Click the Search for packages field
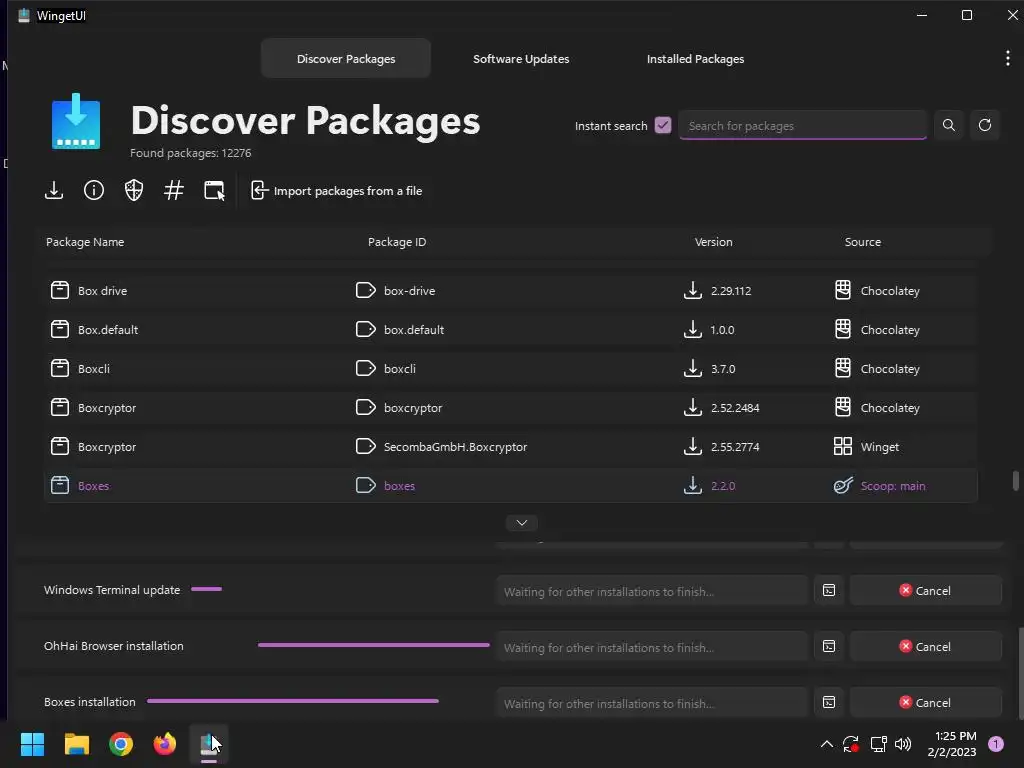 pos(803,125)
